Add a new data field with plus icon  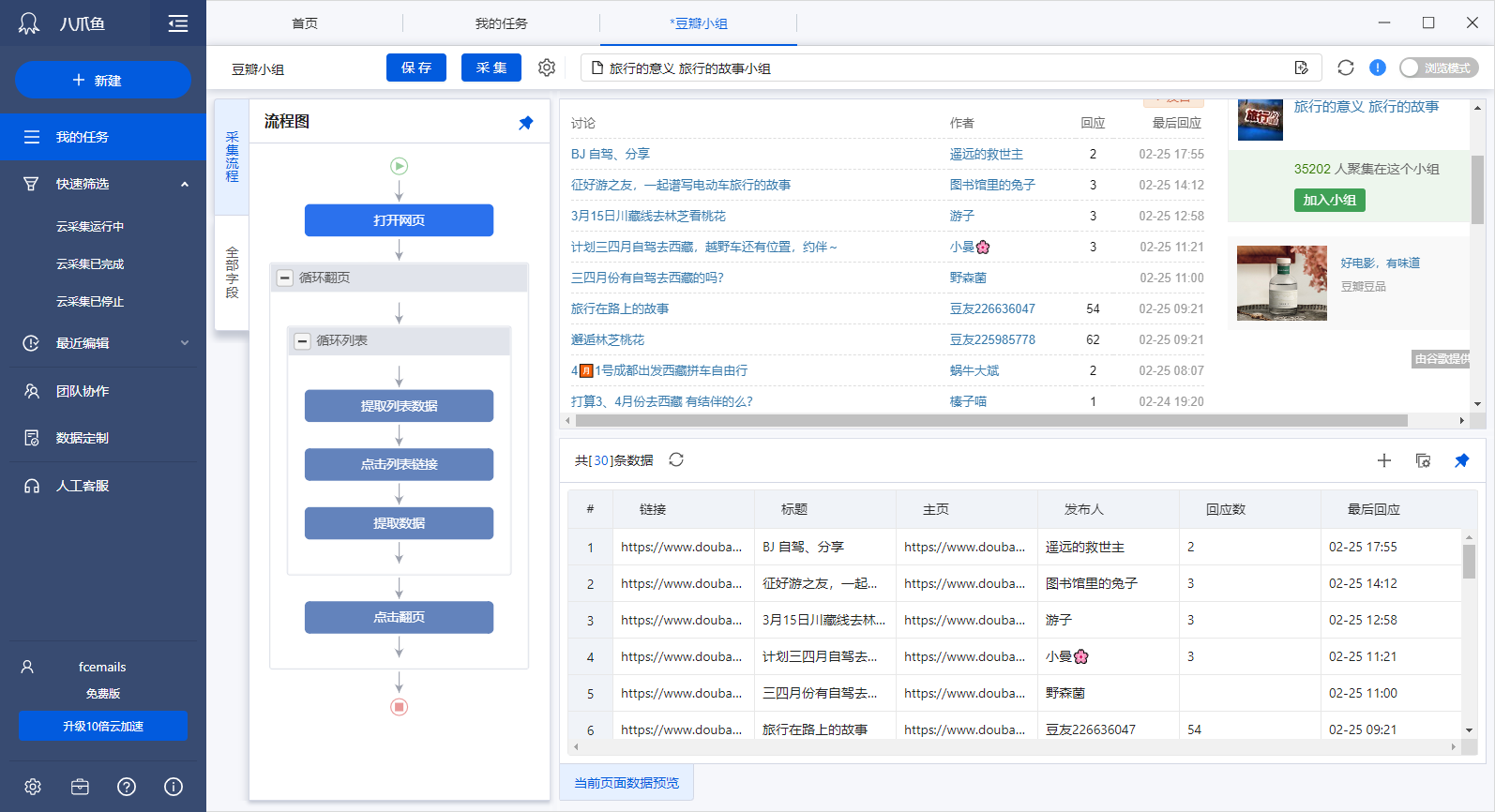1384,460
